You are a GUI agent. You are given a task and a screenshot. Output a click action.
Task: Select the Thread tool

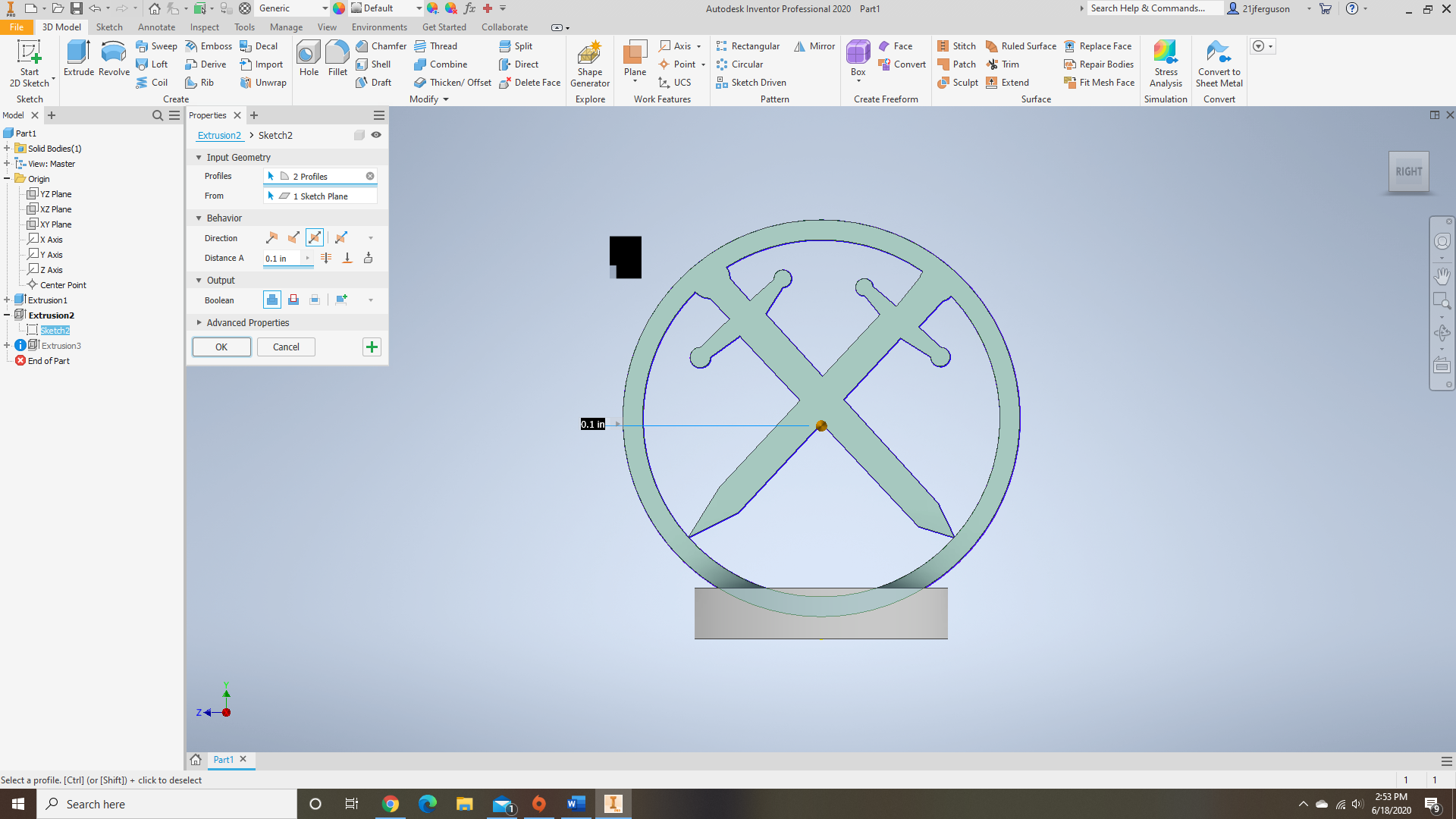436,46
